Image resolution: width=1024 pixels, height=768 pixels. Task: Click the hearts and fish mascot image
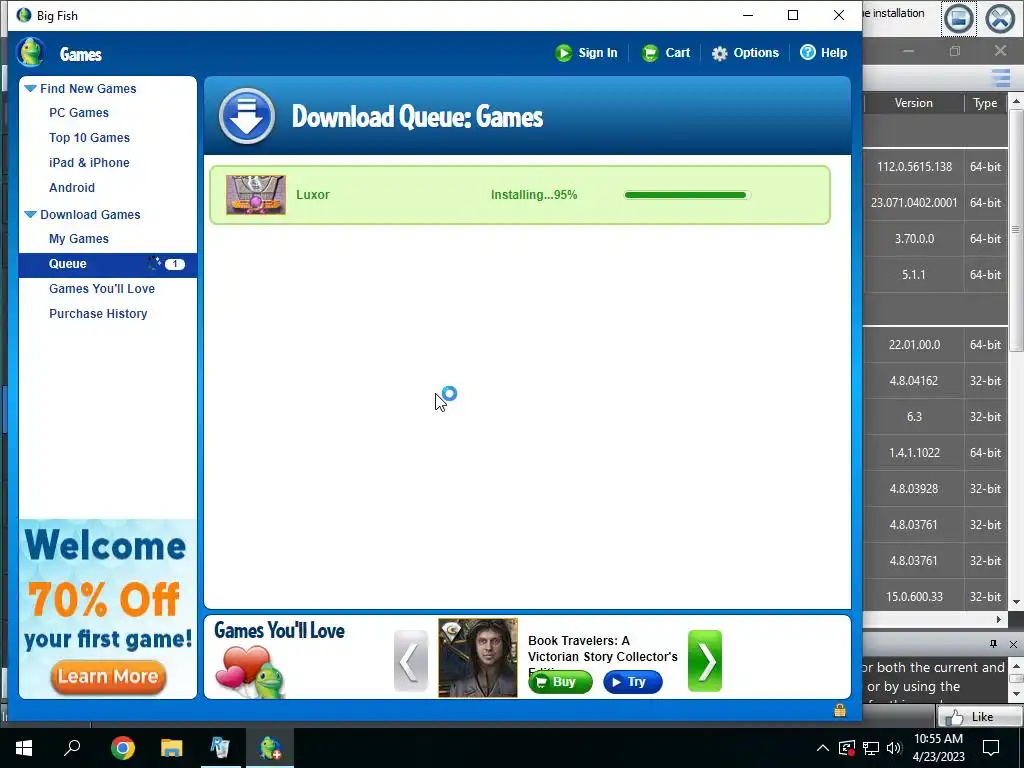251,671
